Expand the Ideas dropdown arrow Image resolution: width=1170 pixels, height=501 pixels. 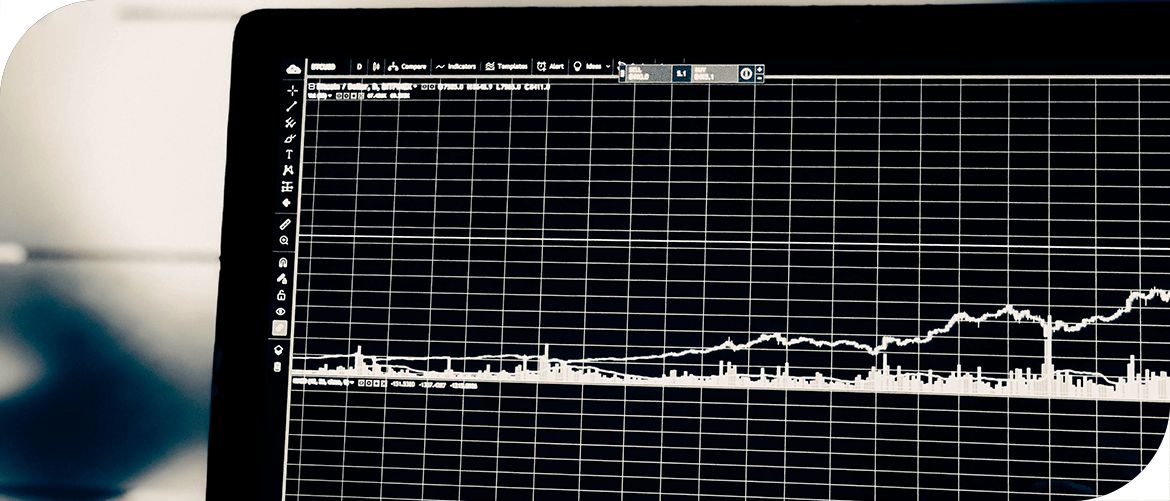point(607,66)
